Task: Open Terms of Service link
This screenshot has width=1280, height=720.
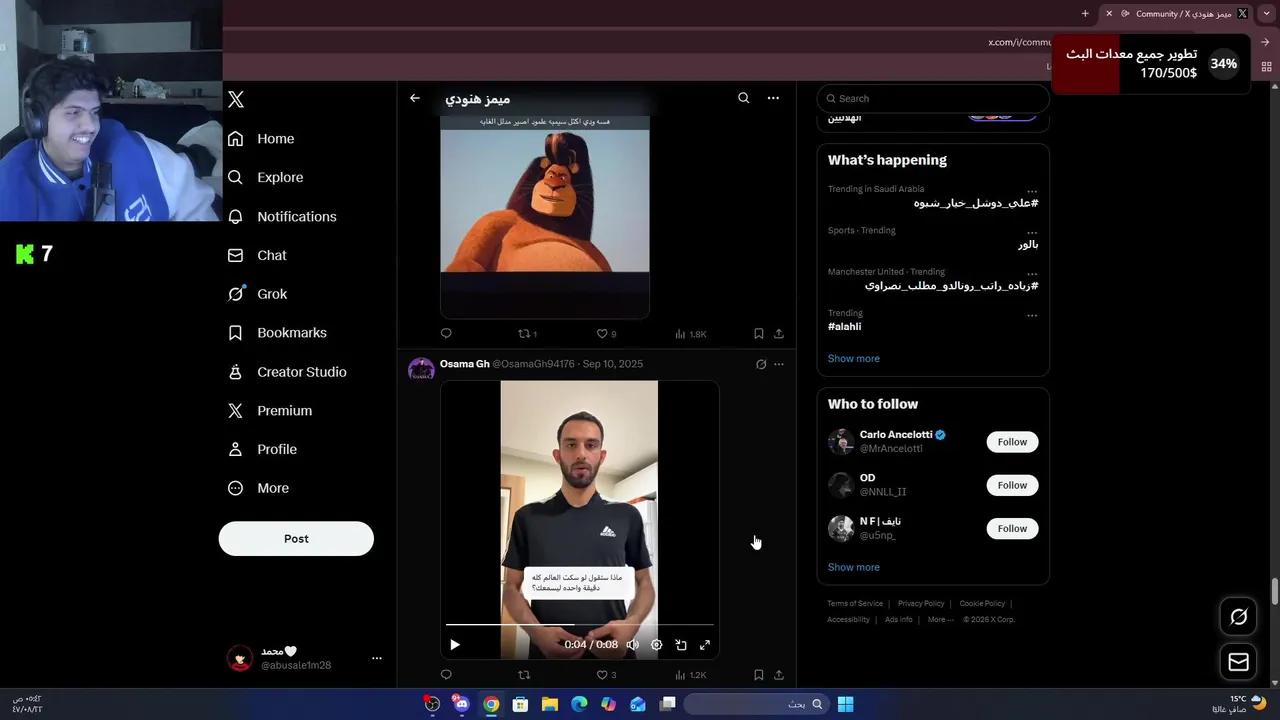Action: 855,604
